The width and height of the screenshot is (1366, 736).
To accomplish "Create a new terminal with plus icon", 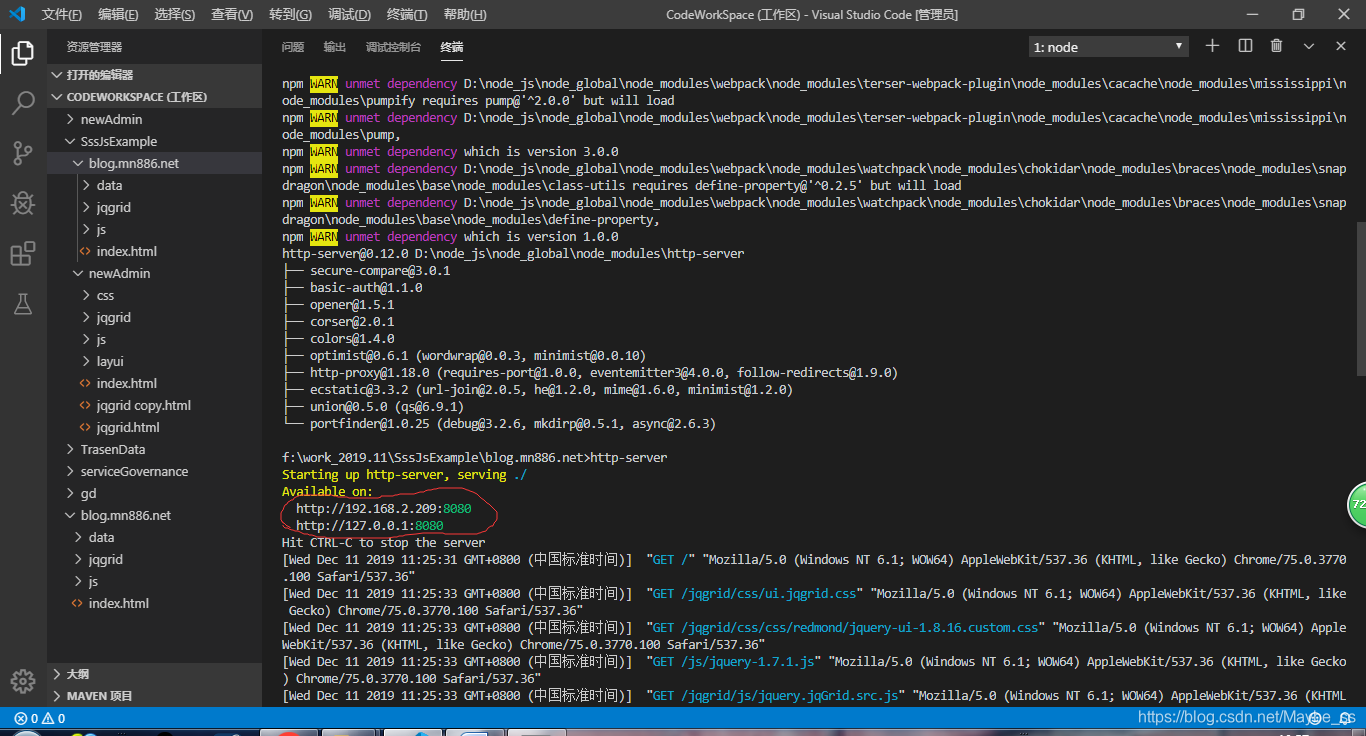I will [1212, 46].
